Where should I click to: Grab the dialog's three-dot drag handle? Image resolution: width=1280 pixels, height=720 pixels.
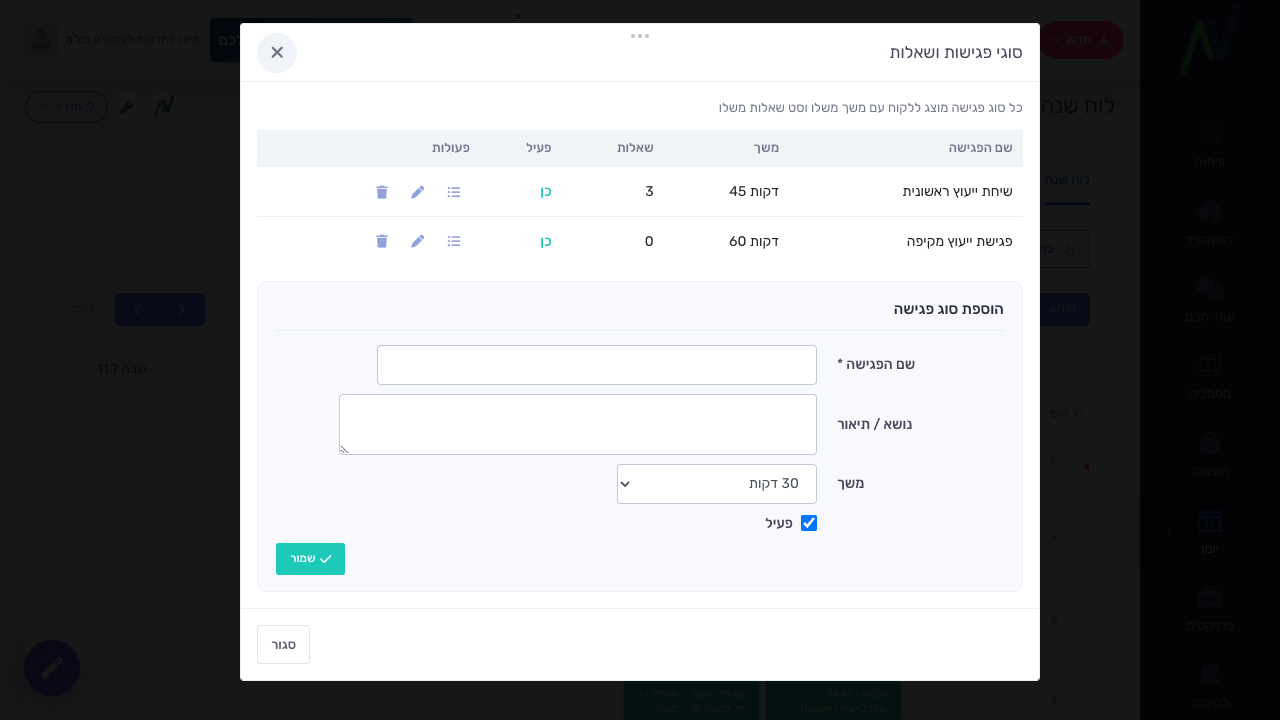[x=640, y=36]
